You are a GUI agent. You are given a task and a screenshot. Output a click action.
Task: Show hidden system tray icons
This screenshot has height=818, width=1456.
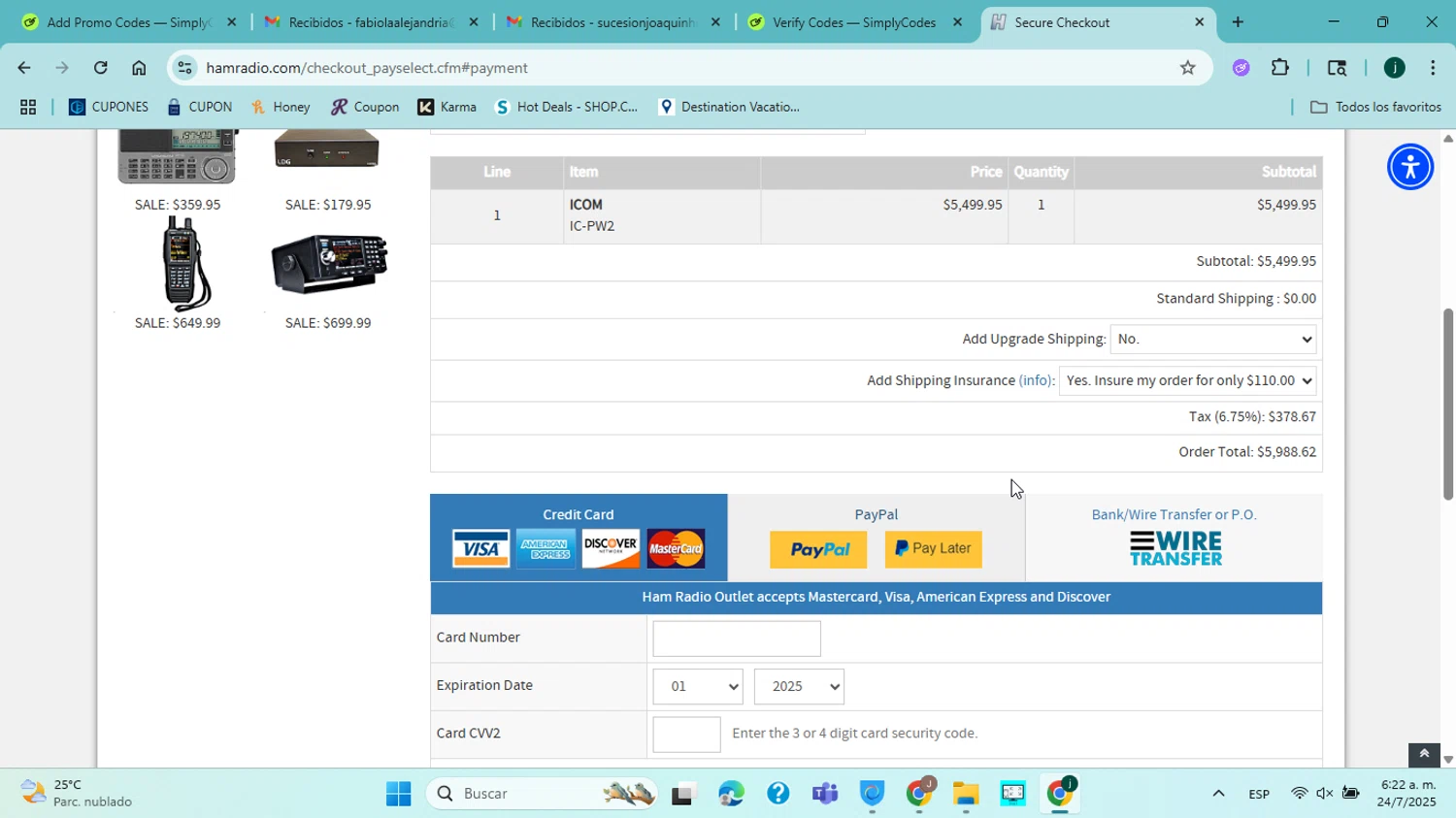point(1218,794)
